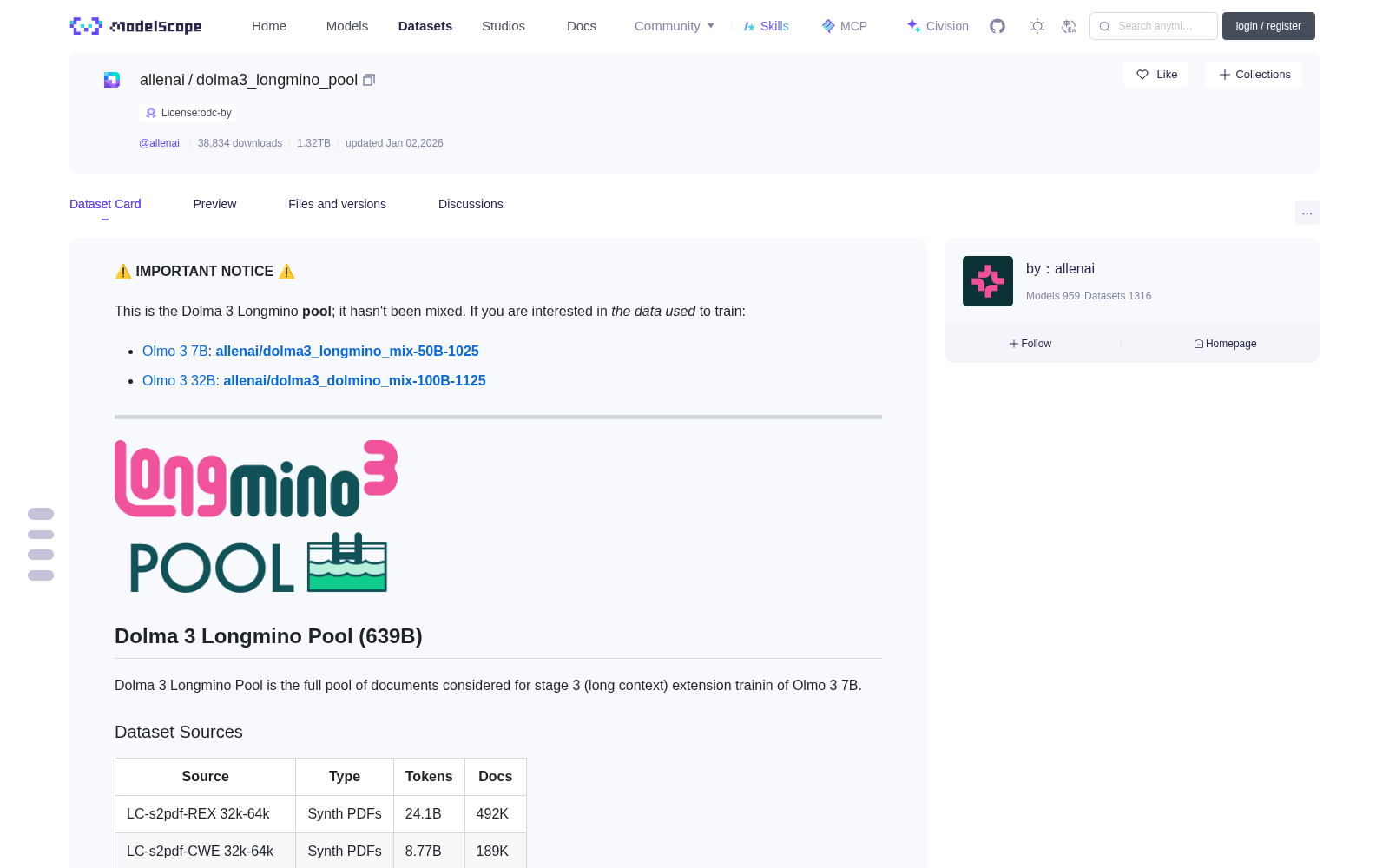The image size is (1389, 868).
Task: Click the 'Docs' column header
Action: point(496,777)
